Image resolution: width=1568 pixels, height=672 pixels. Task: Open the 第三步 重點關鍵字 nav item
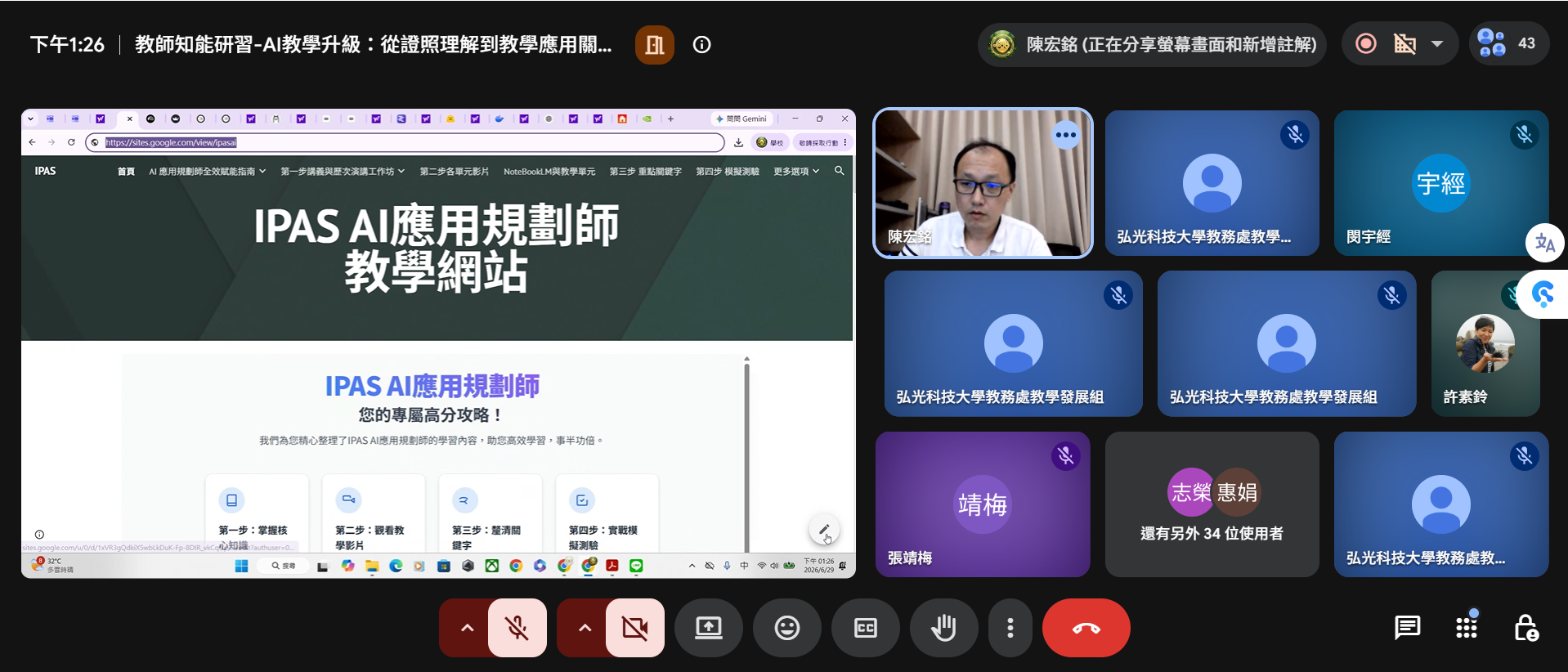(645, 172)
